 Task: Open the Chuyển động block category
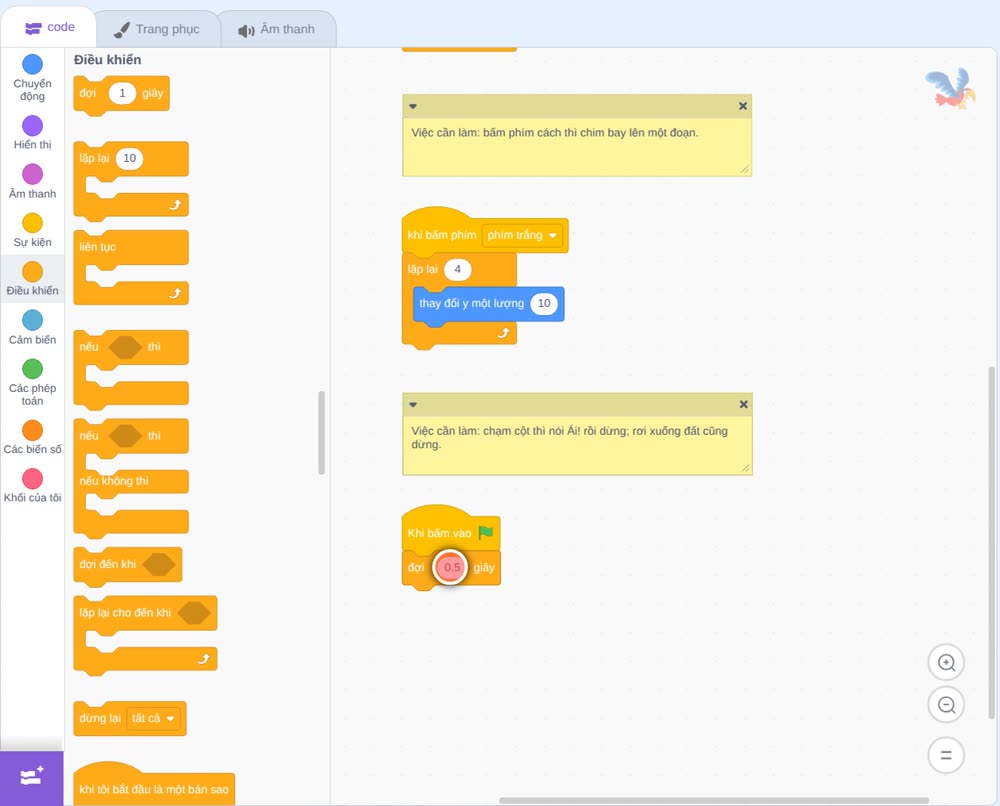(x=32, y=77)
